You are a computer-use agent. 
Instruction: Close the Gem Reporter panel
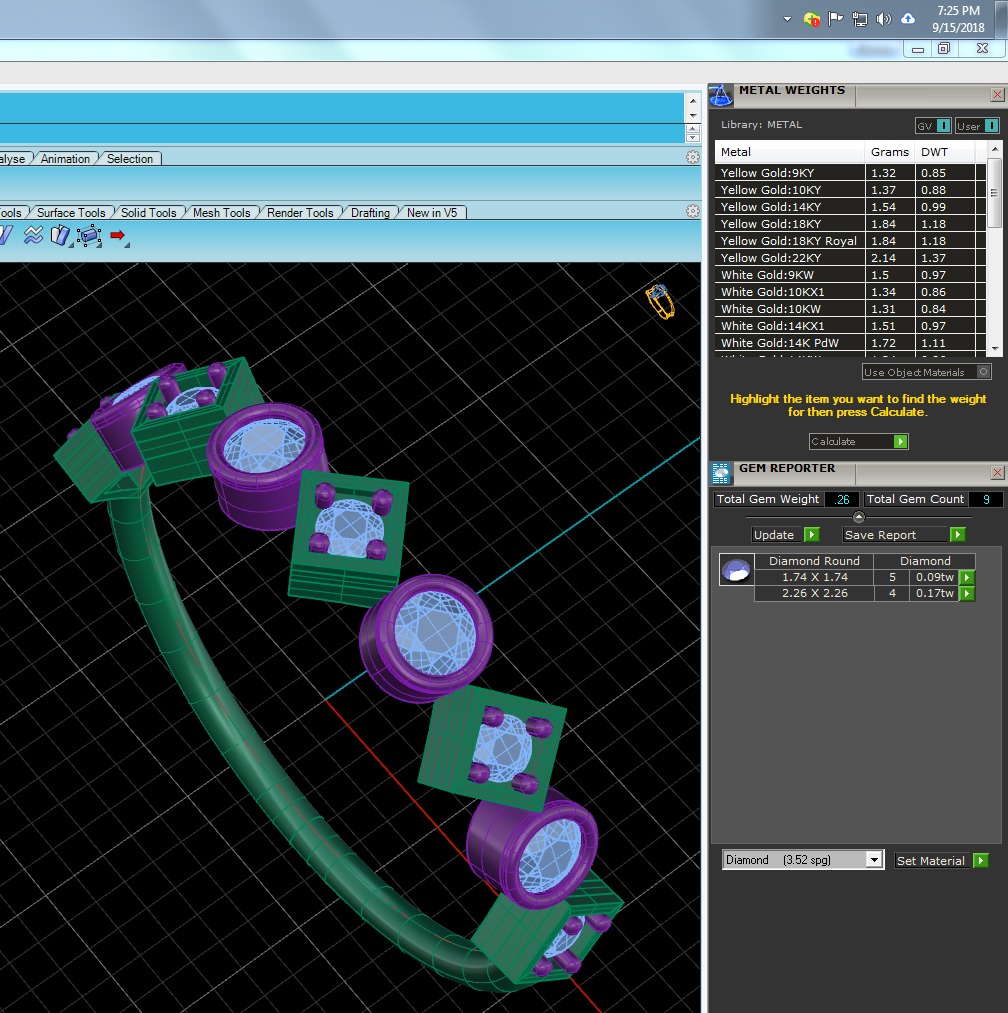pos(997,473)
